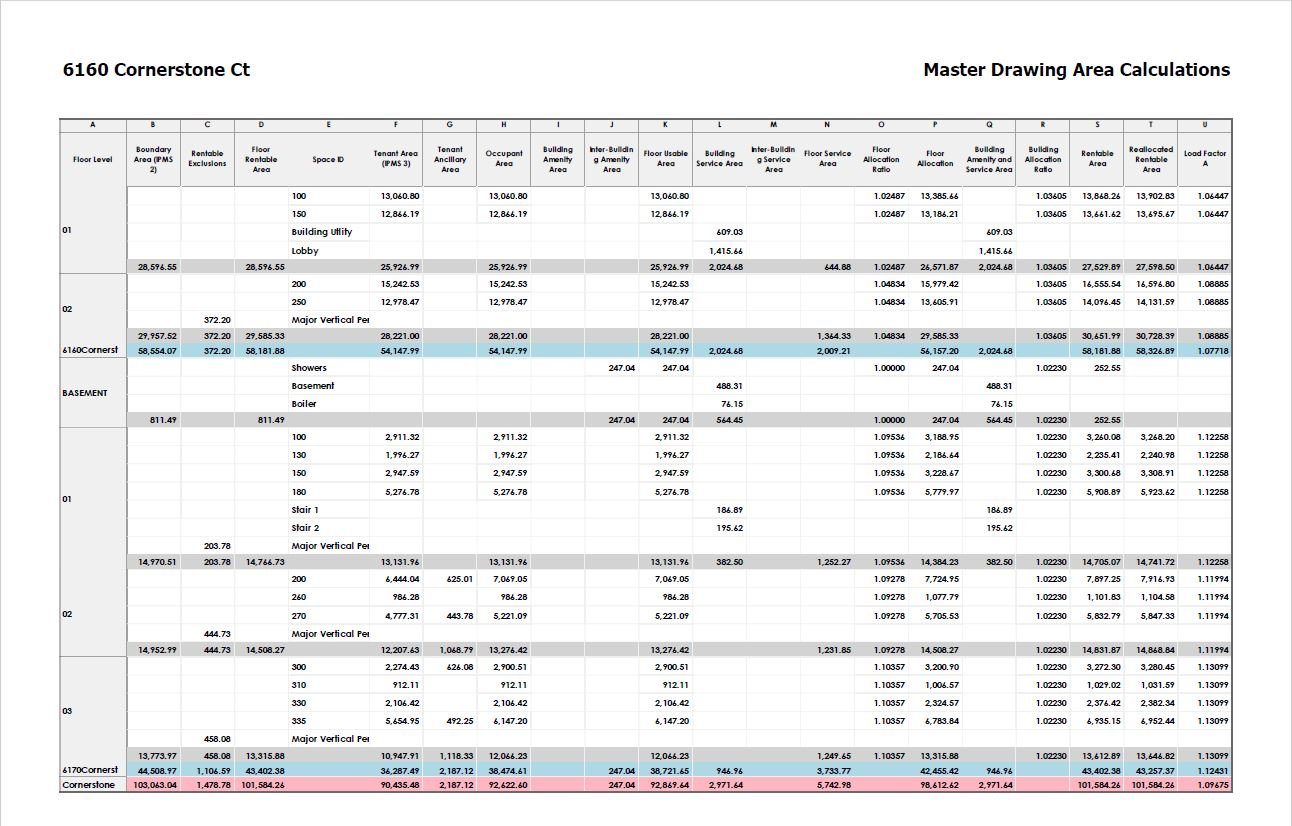Screen dimensions: 1292x826
Task: Select the "BASEMENT" floor level label
Action: (x=85, y=393)
